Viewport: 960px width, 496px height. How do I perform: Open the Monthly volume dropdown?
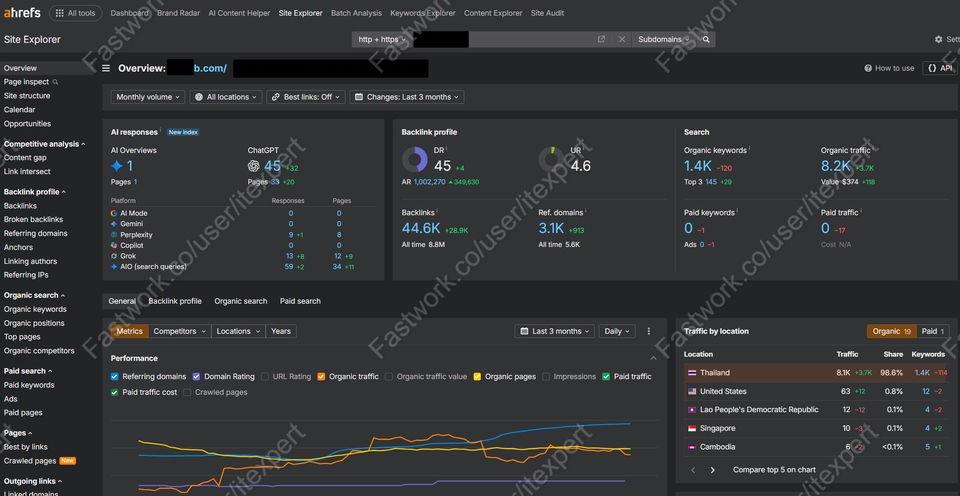[x=148, y=97]
